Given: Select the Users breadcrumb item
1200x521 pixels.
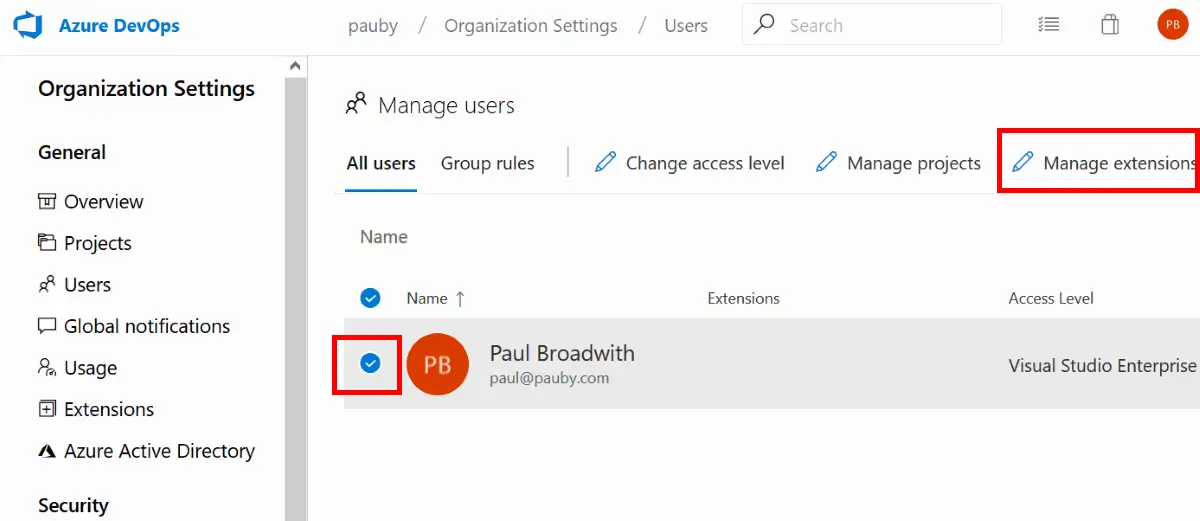Looking at the screenshot, I should (686, 26).
